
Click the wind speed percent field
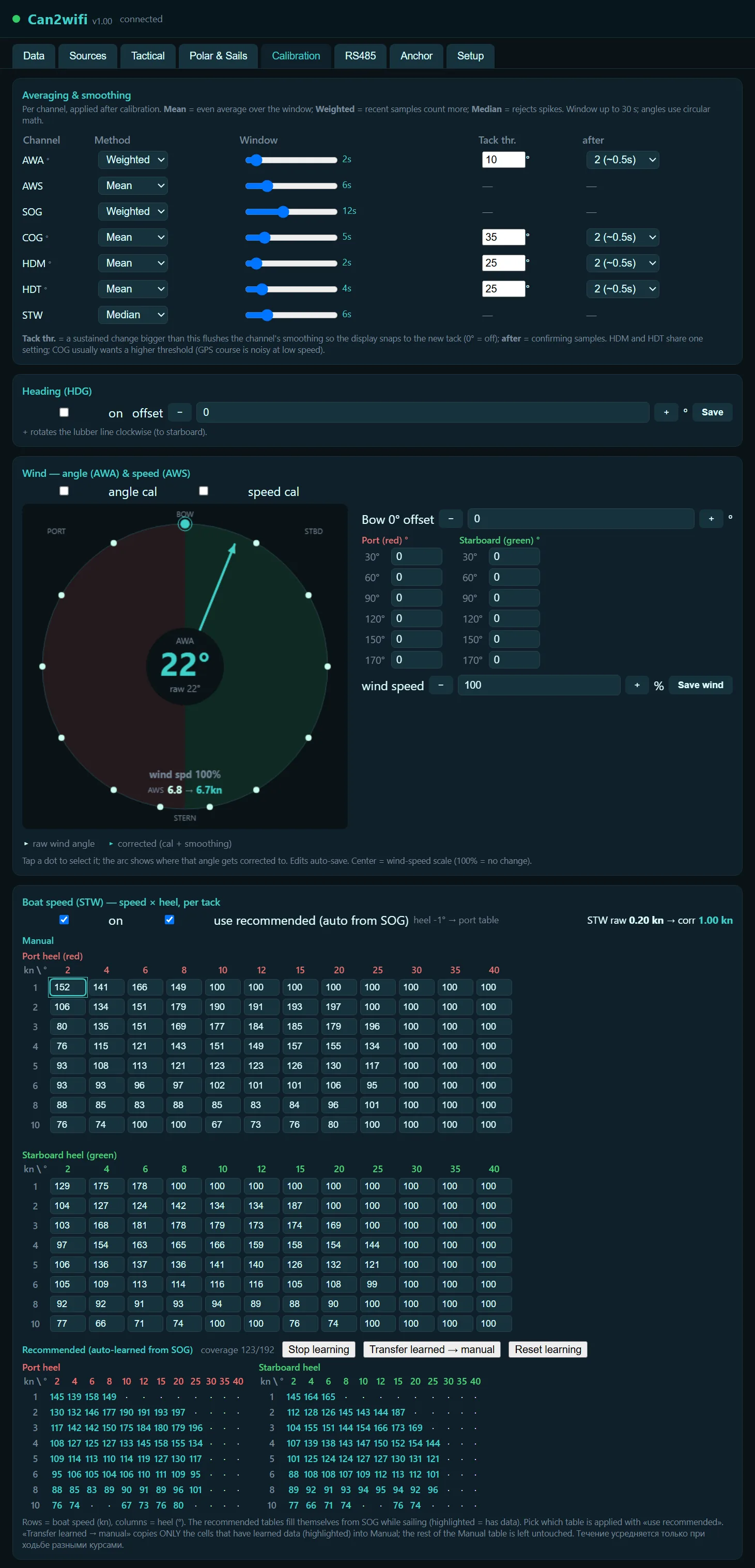point(539,686)
